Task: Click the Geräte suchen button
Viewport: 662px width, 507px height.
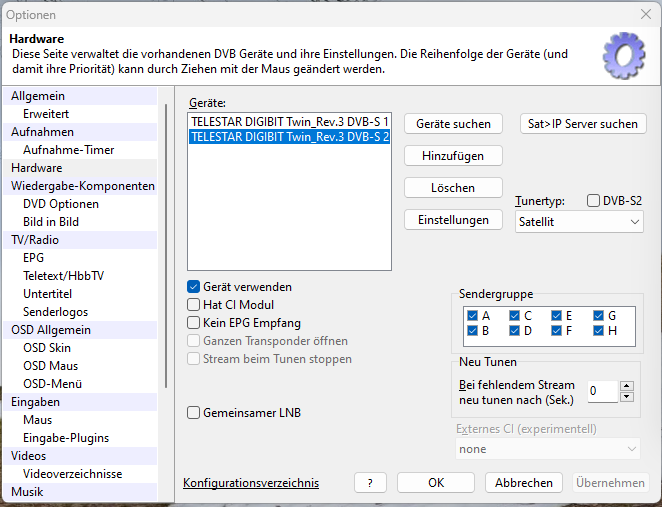Action: pos(453,124)
